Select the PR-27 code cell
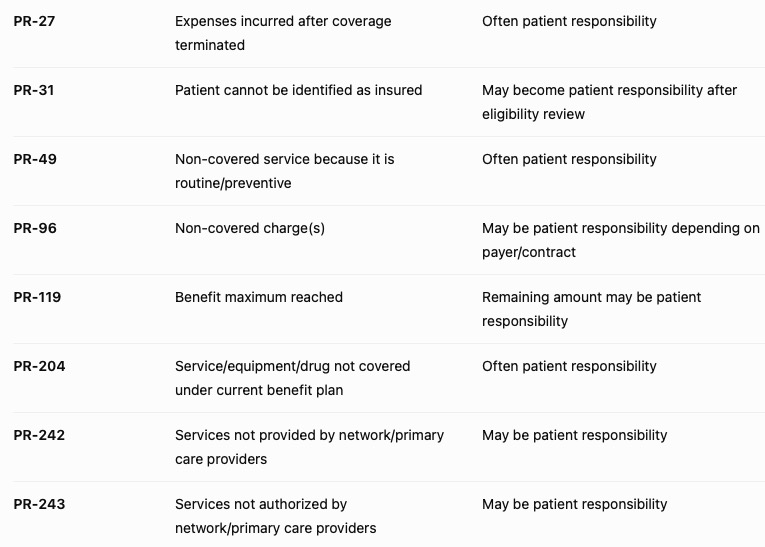This screenshot has height=547, width=765. coord(34,21)
